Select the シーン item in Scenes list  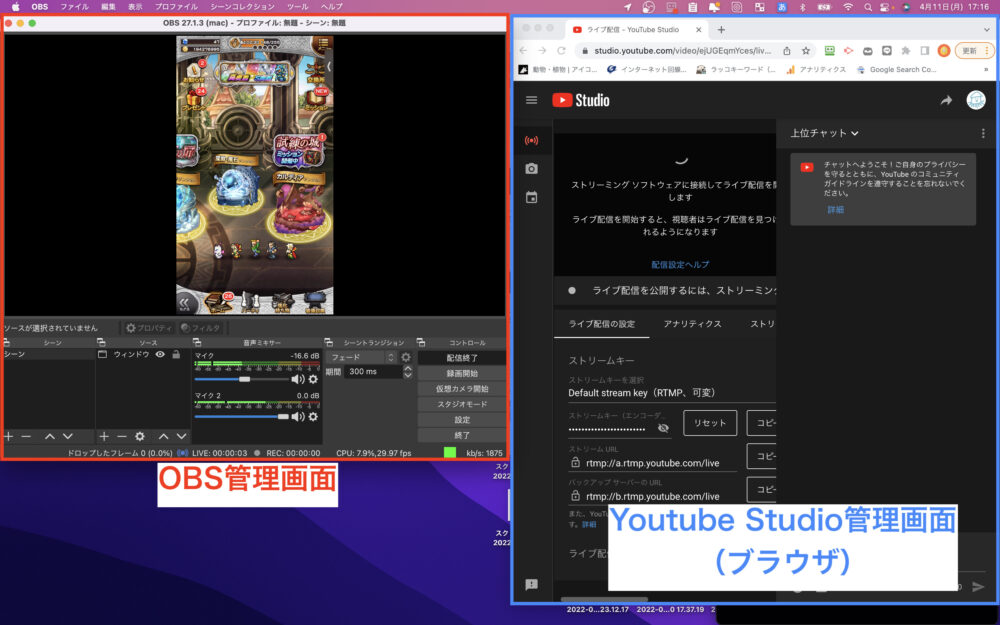pos(49,354)
